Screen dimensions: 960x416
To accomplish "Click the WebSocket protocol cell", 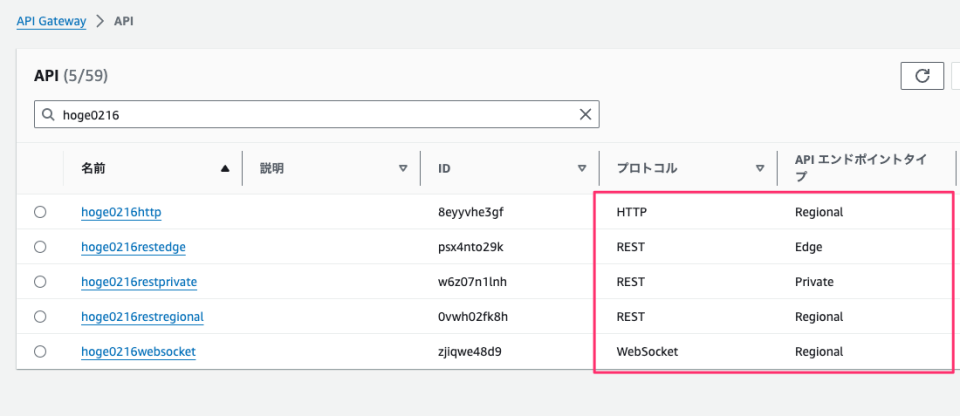I will tap(647, 352).
